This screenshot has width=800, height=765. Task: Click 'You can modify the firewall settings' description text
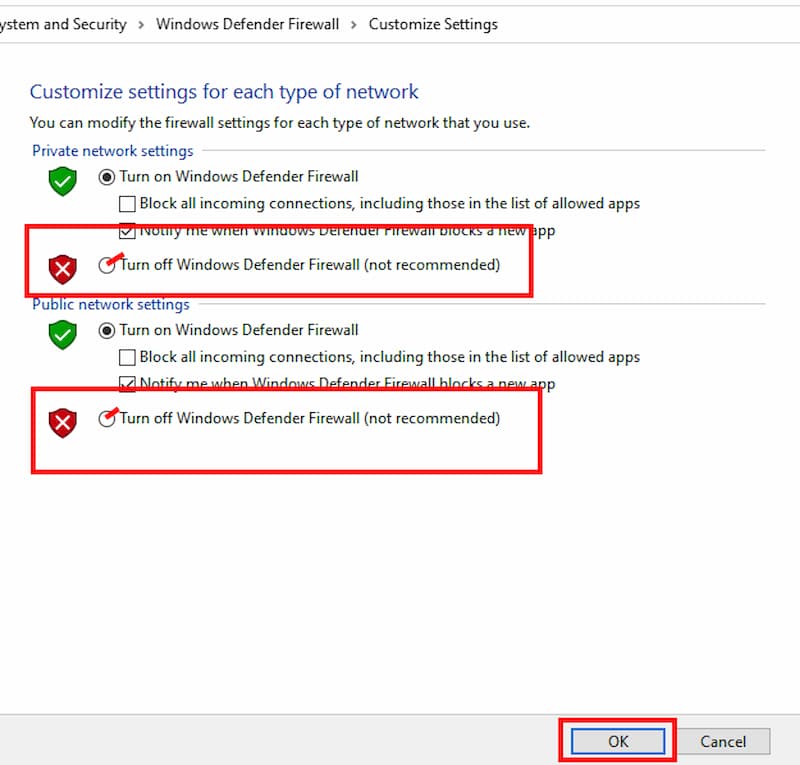(x=280, y=123)
